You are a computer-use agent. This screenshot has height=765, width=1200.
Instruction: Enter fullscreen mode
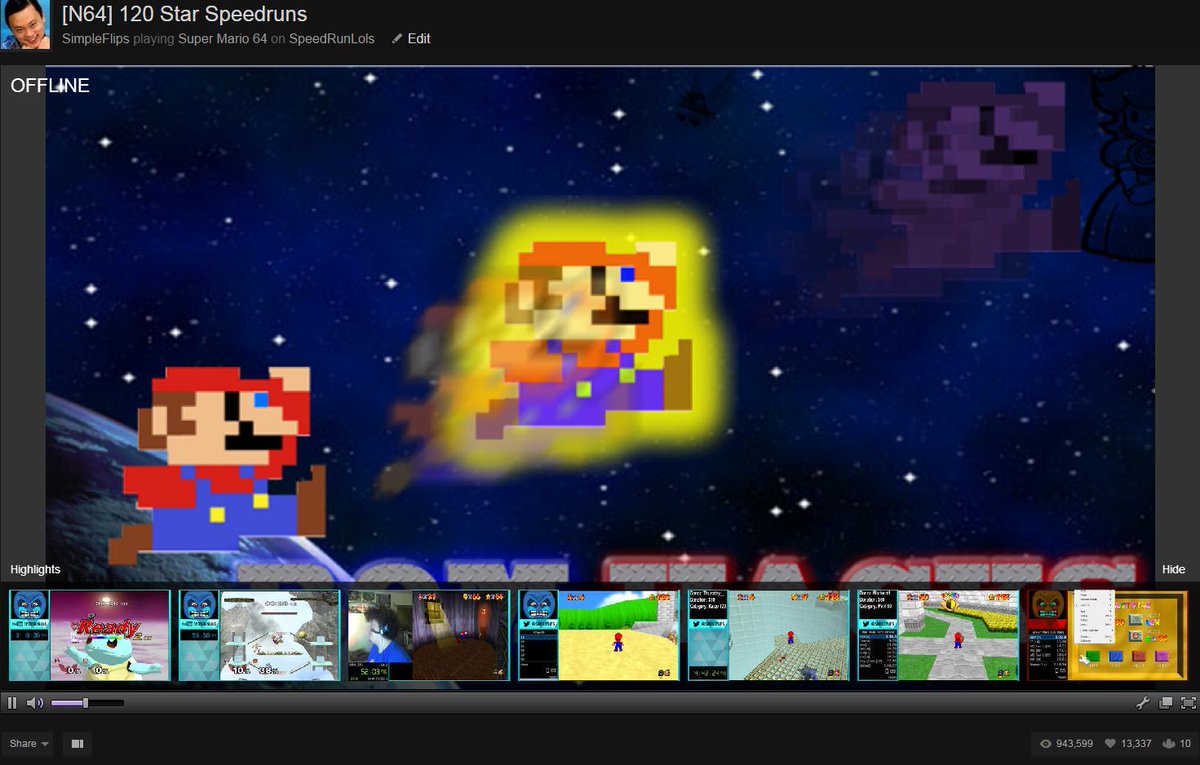click(x=1188, y=703)
